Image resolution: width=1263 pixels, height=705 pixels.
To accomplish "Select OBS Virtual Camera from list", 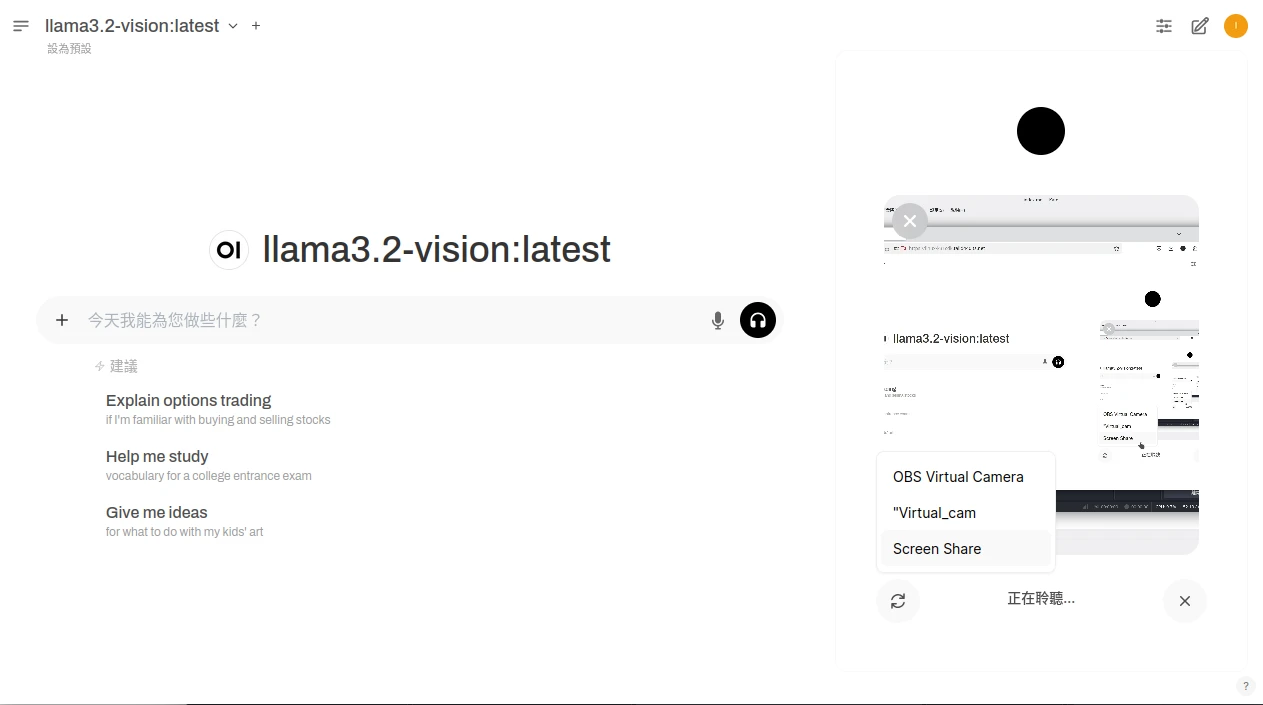I will pos(958,477).
